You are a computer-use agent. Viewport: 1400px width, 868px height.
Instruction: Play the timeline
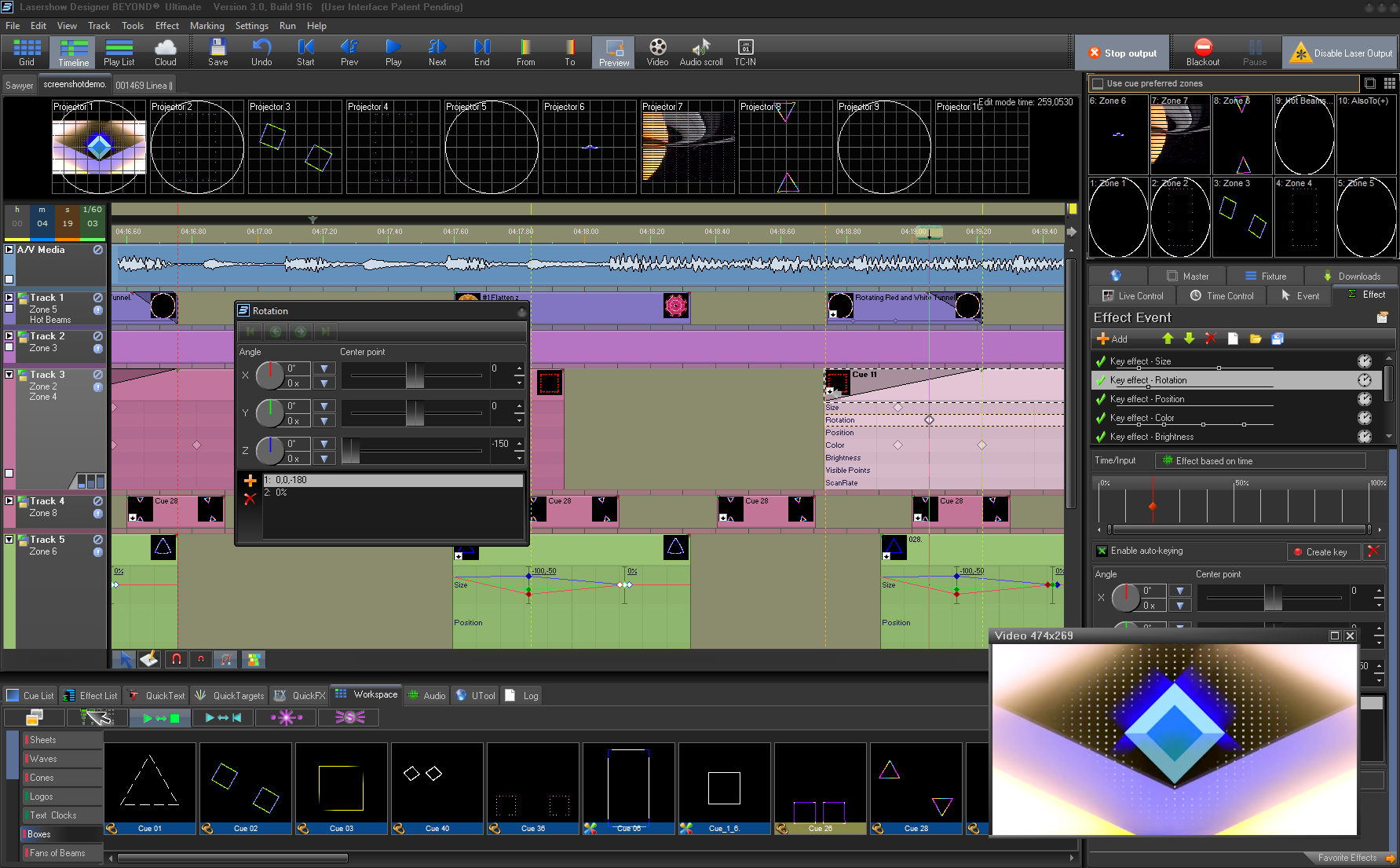(x=393, y=53)
